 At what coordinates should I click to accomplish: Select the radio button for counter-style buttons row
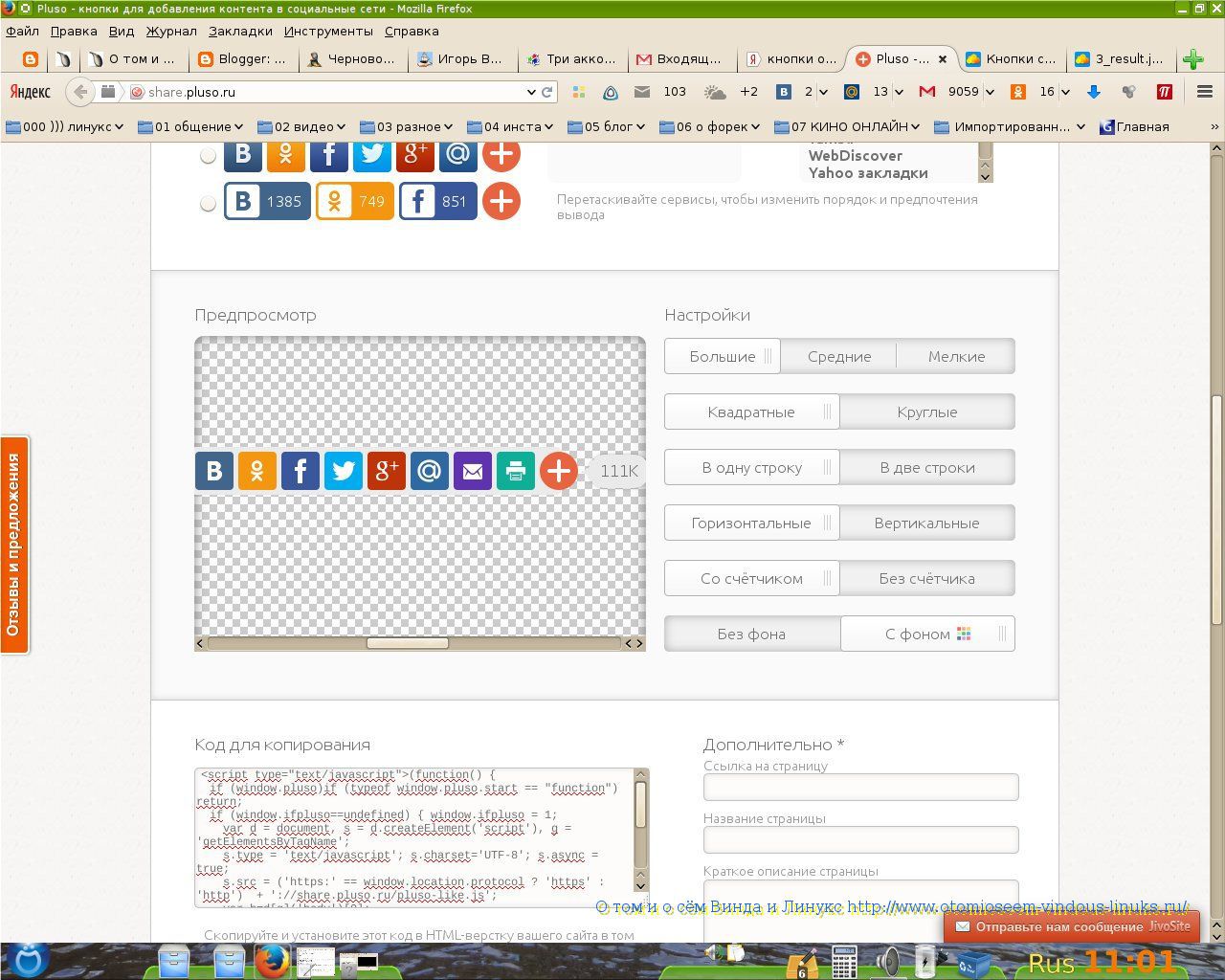click(208, 202)
